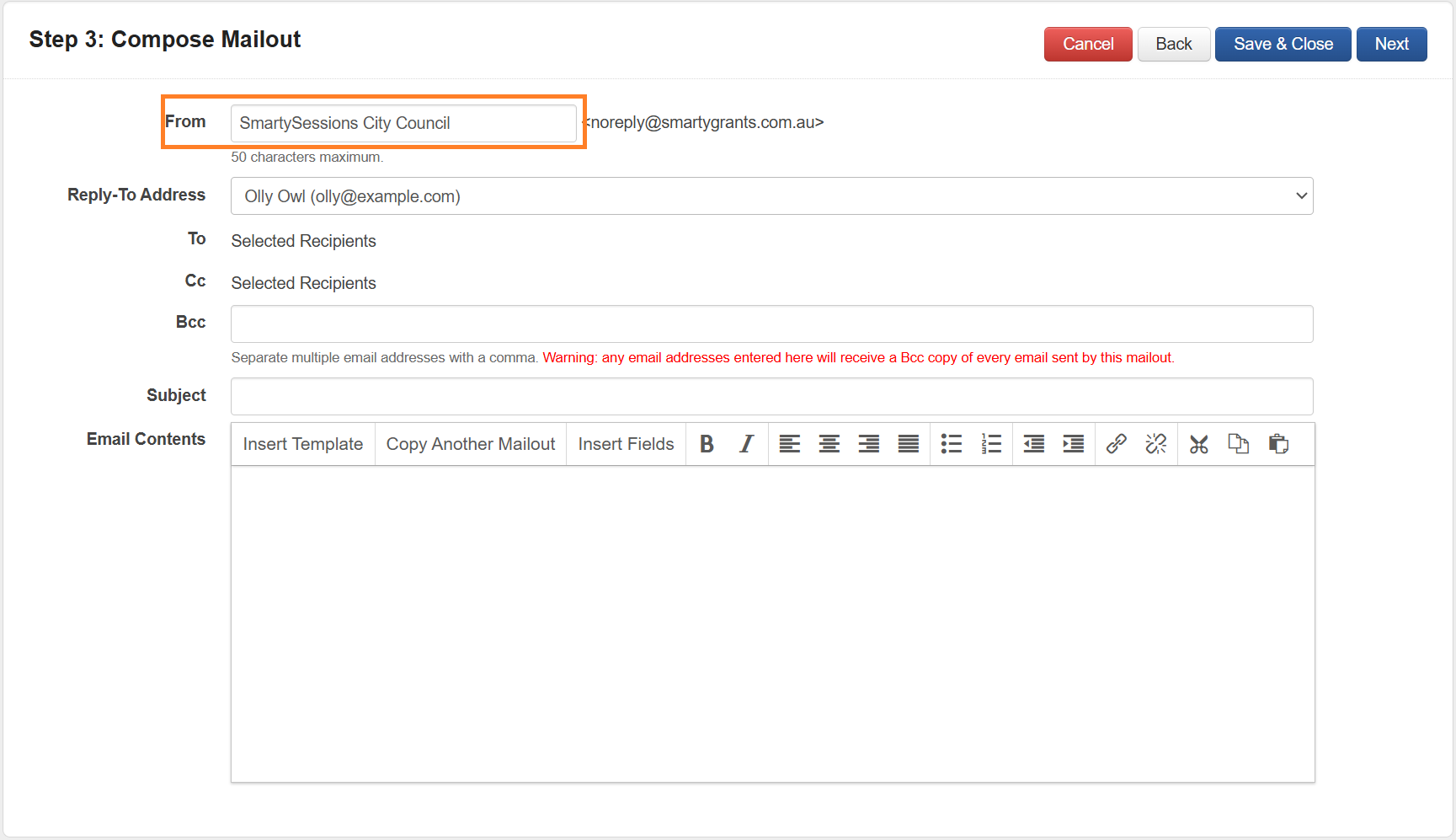This screenshot has height=840, width=1456.
Task: Insert a numbered list
Action: [x=991, y=444]
